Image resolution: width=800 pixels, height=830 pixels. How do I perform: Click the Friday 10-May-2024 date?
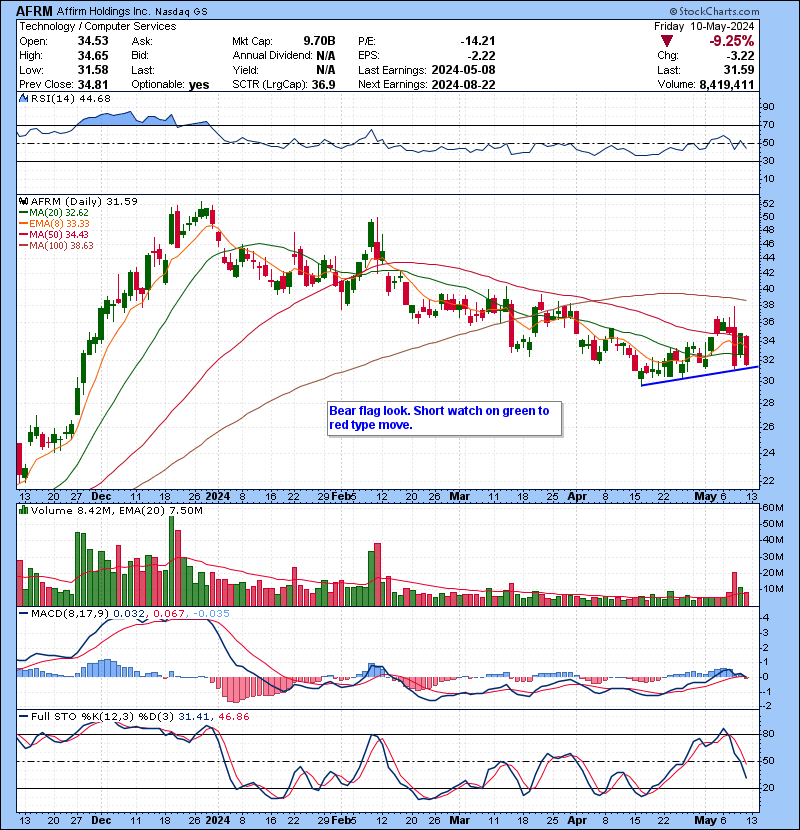click(704, 26)
